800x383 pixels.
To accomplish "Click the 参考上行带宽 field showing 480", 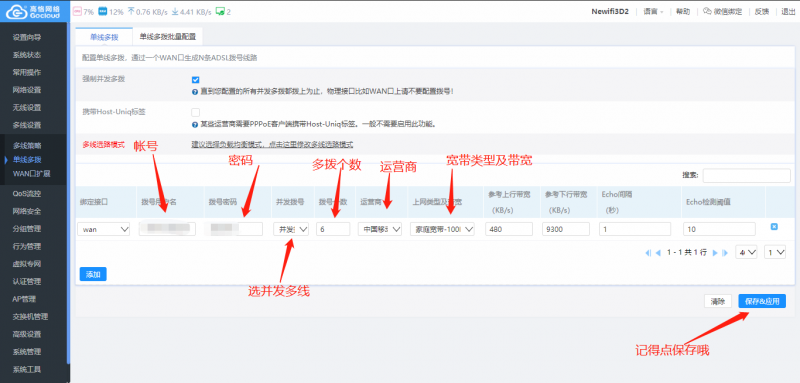I will coord(509,229).
